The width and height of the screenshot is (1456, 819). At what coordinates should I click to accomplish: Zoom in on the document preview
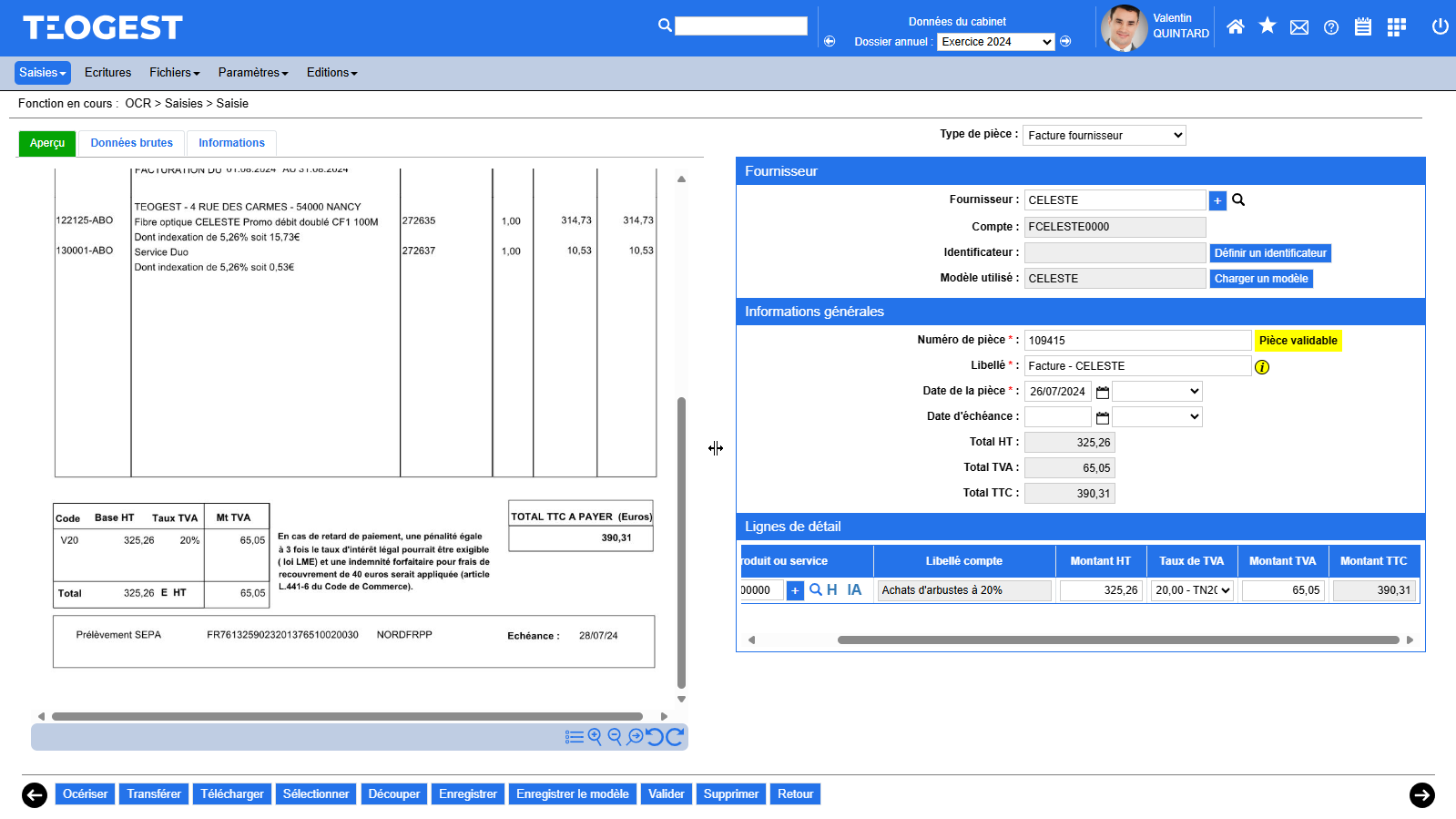[x=595, y=737]
